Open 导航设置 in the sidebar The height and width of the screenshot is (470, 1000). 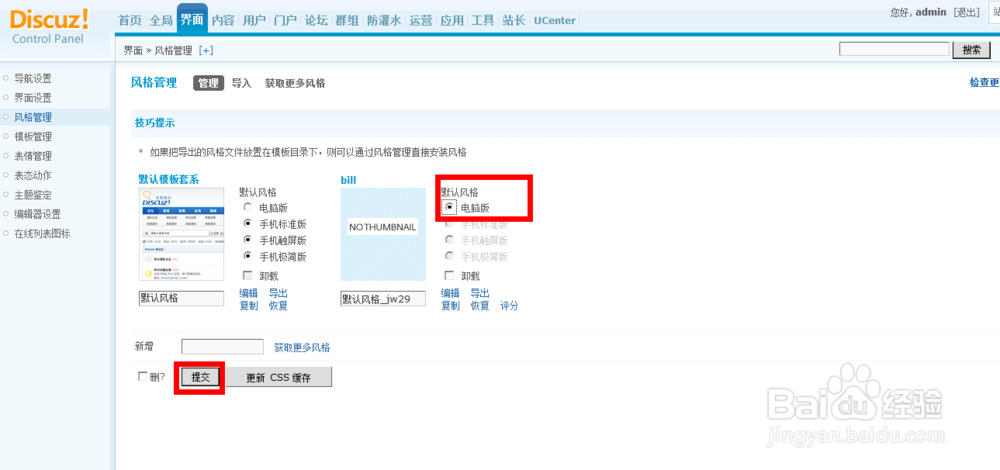click(x=33, y=78)
